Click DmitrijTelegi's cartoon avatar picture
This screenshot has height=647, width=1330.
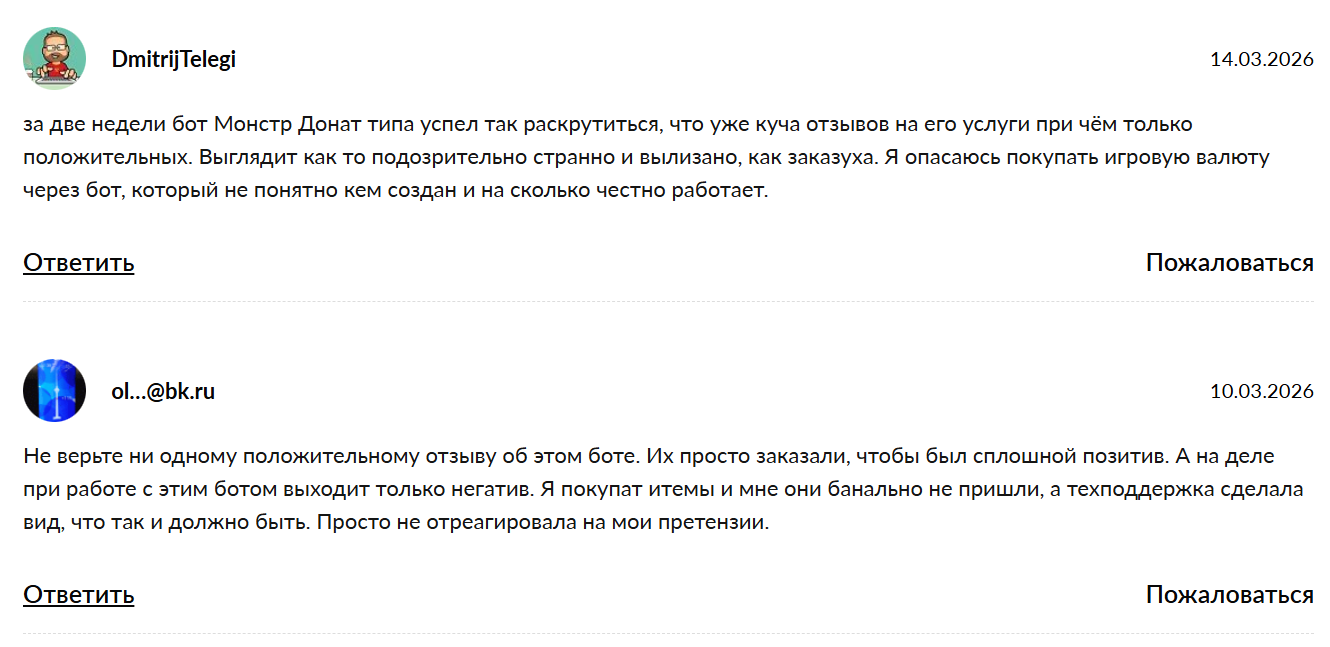tap(54, 59)
